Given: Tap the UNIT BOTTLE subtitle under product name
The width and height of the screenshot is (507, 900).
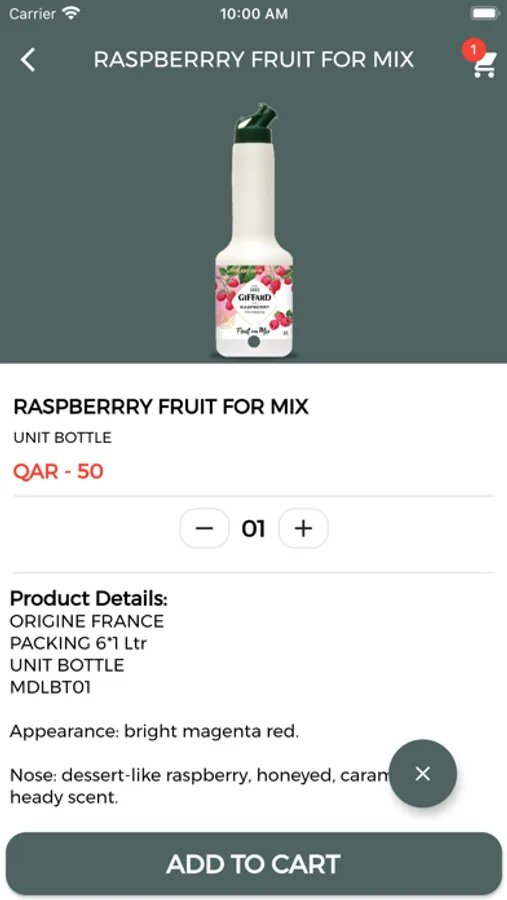Looking at the screenshot, I should pyautogui.click(x=63, y=438).
